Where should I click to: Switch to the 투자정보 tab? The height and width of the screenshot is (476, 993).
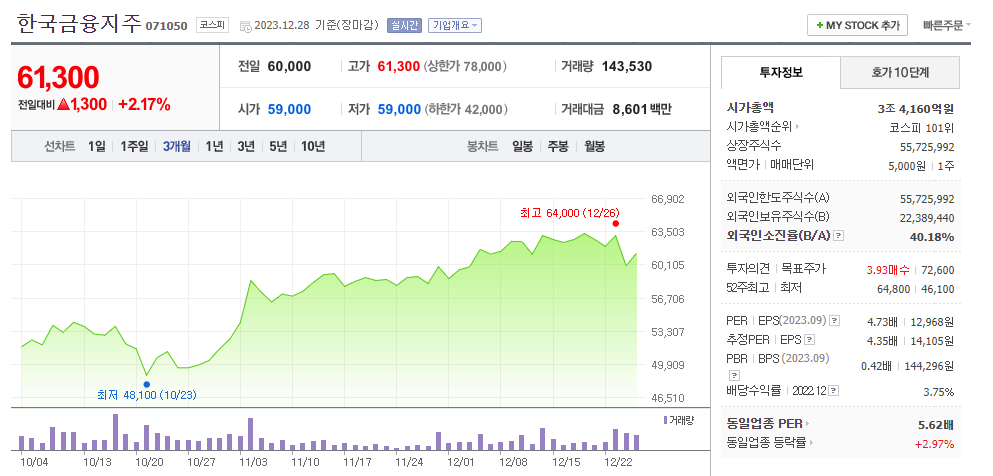[x=781, y=72]
